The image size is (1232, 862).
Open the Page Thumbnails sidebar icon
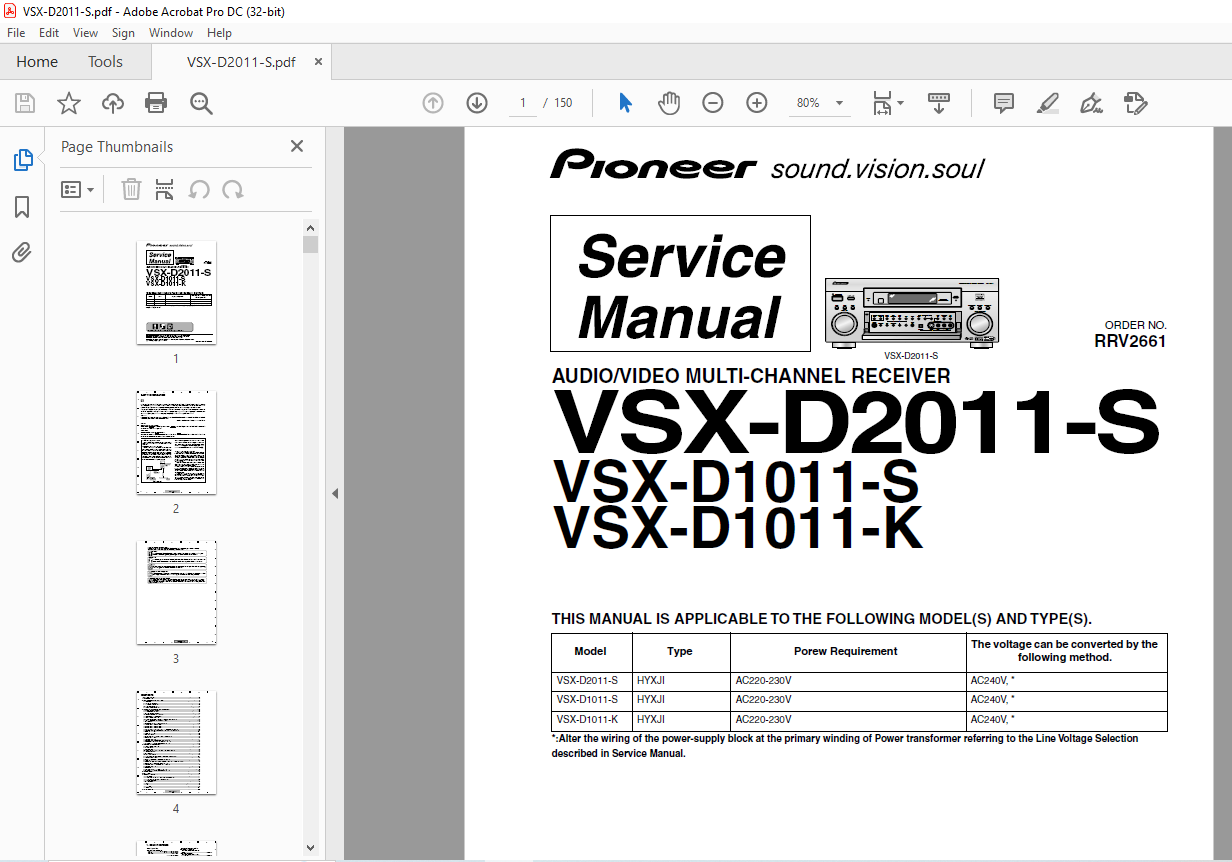pyautogui.click(x=22, y=160)
